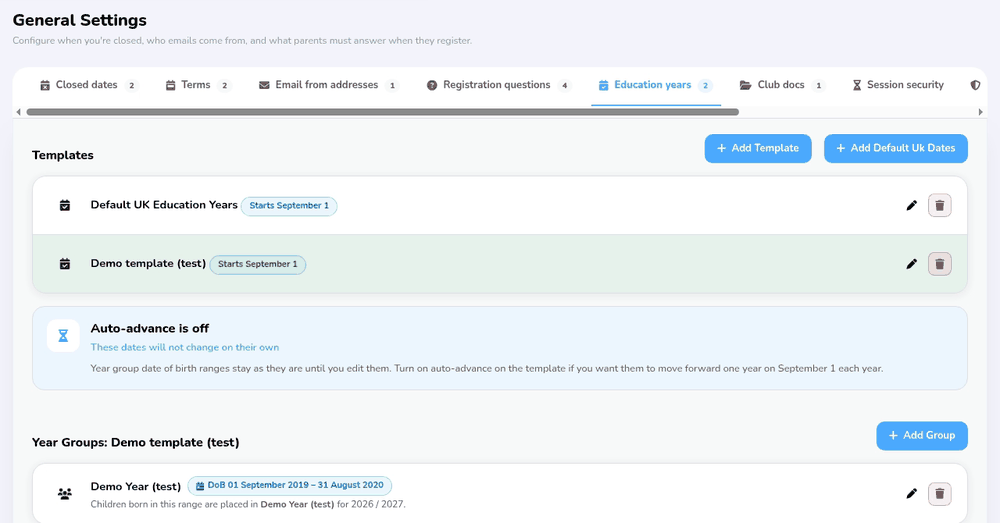The height and width of the screenshot is (523, 1000).
Task: Click calendar icon beside Default UK Education Years
Action: (x=64, y=205)
